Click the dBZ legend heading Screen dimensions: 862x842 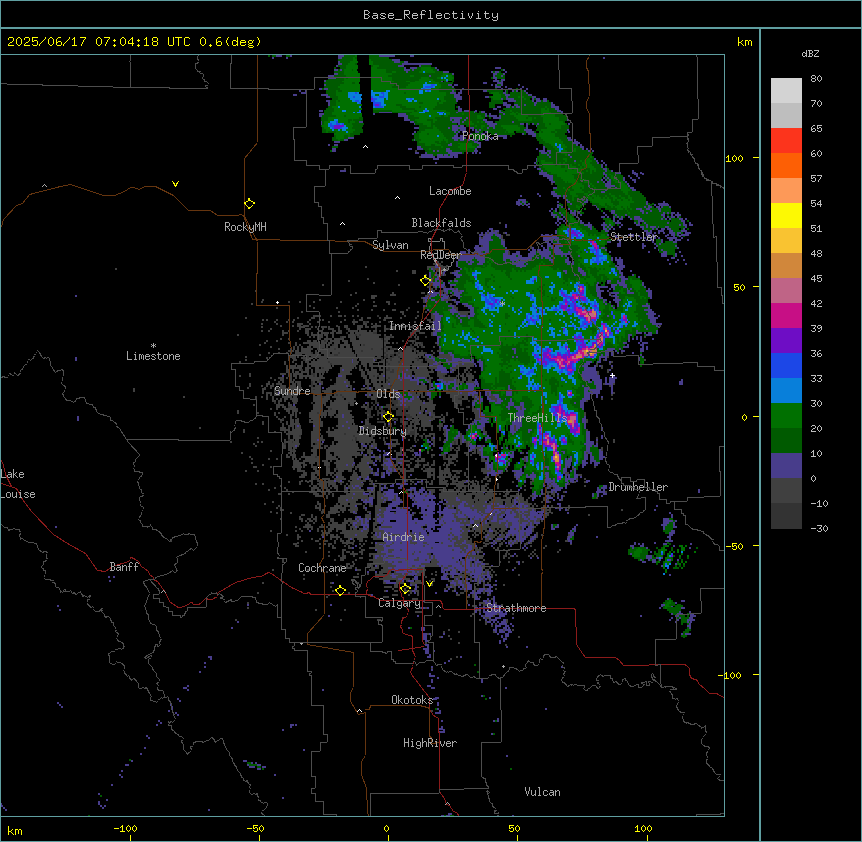click(810, 53)
